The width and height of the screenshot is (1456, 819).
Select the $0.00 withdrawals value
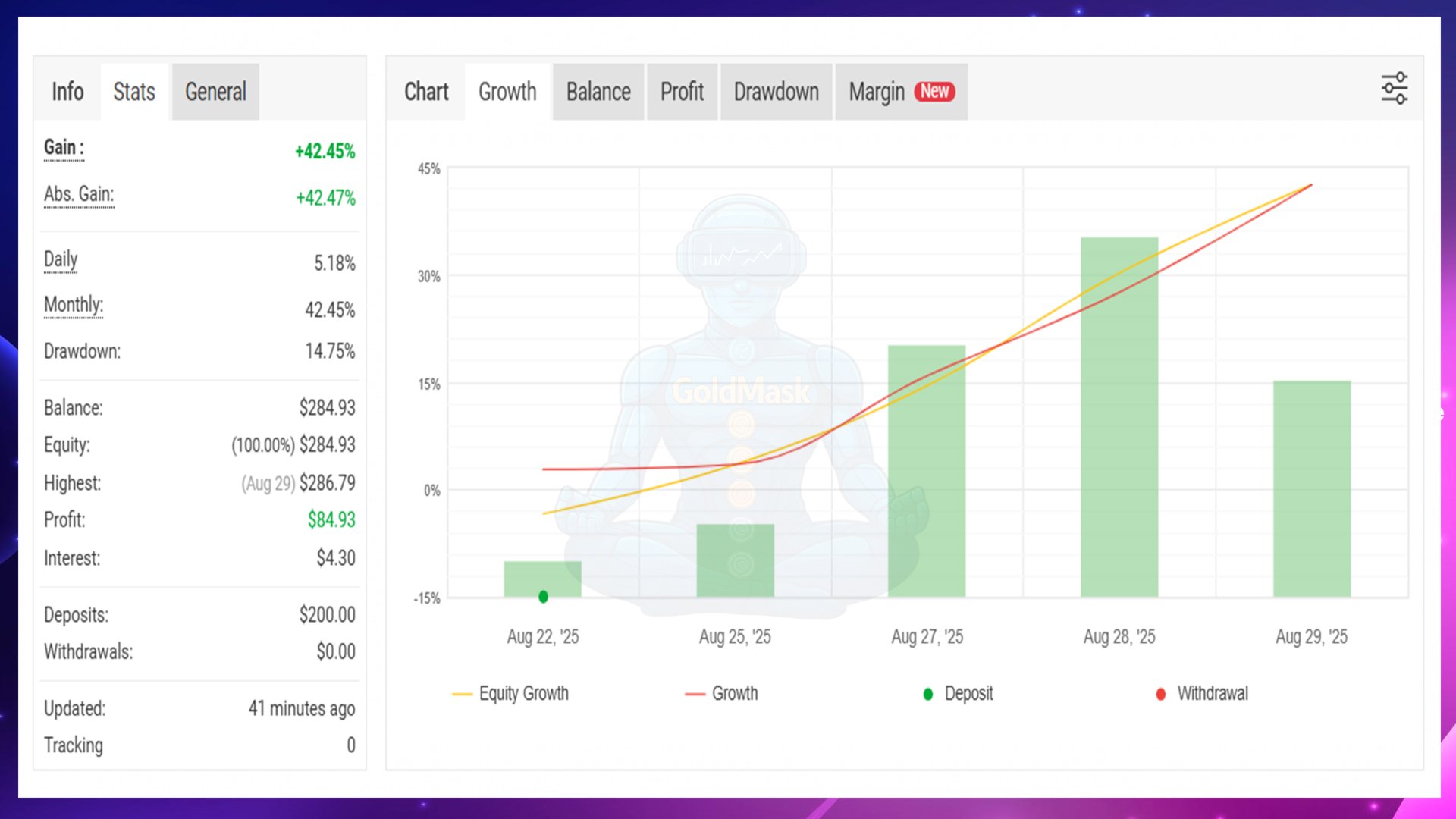[336, 651]
